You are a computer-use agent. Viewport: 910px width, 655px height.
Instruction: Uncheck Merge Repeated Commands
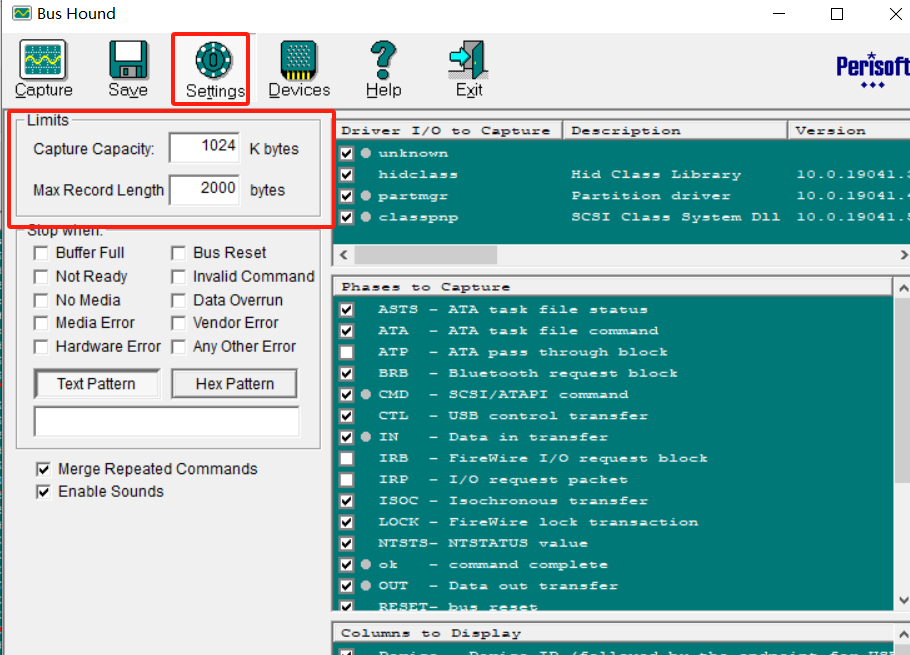pyautogui.click(x=43, y=469)
